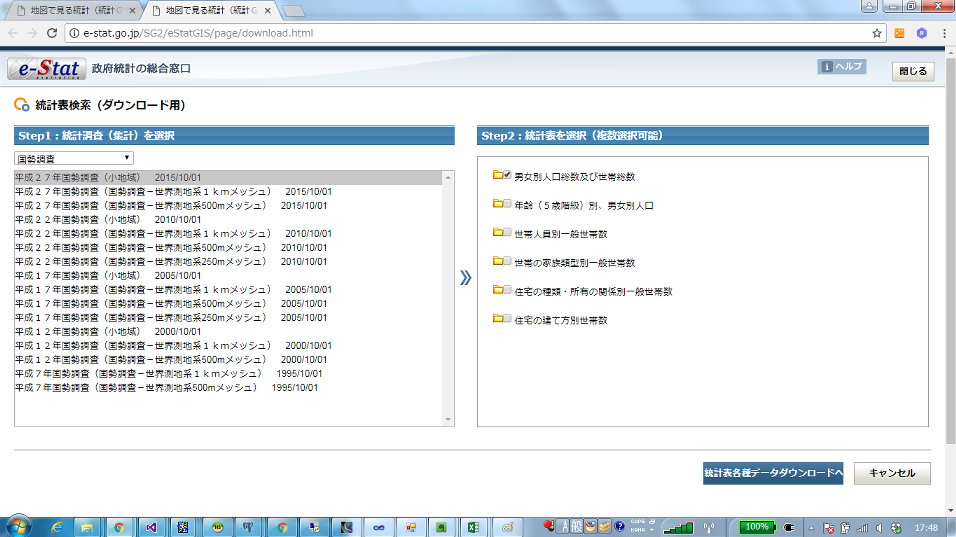Screen dimensions: 956x537
Task: Open the Chrome three-dot menu
Action: pyautogui.click(x=943, y=32)
